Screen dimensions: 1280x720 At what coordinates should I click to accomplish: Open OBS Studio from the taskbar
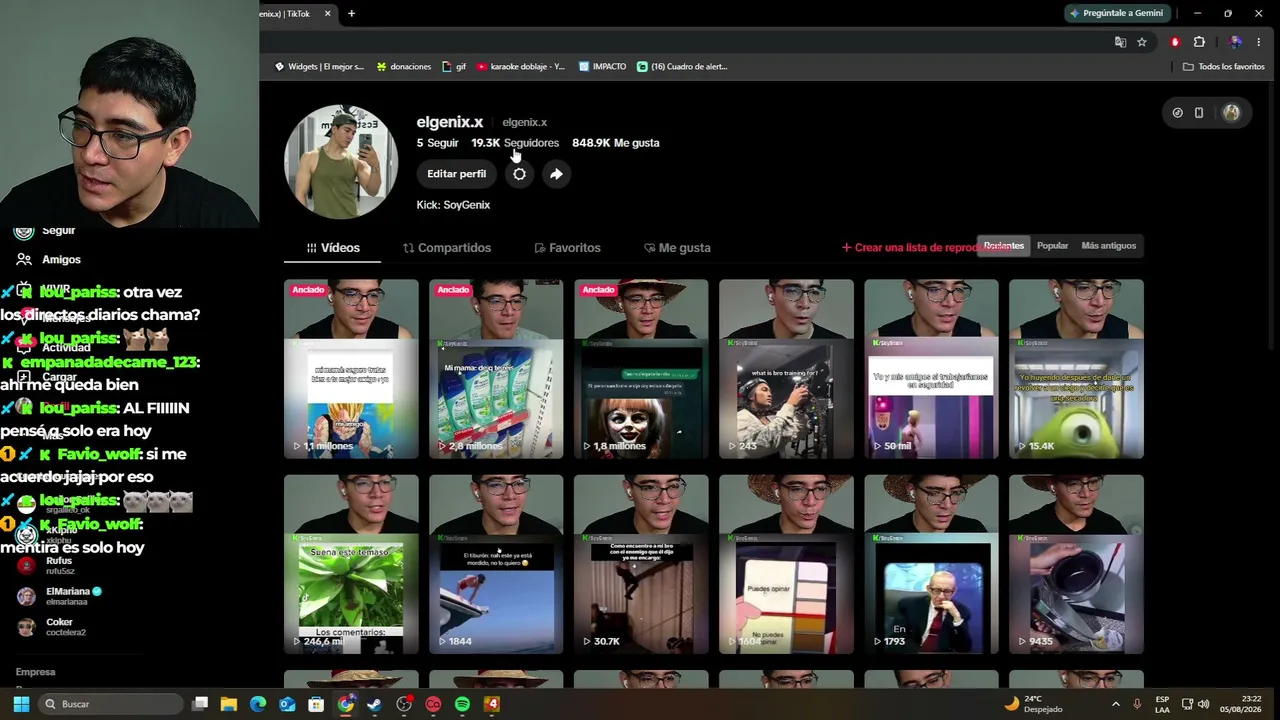pyautogui.click(x=404, y=704)
